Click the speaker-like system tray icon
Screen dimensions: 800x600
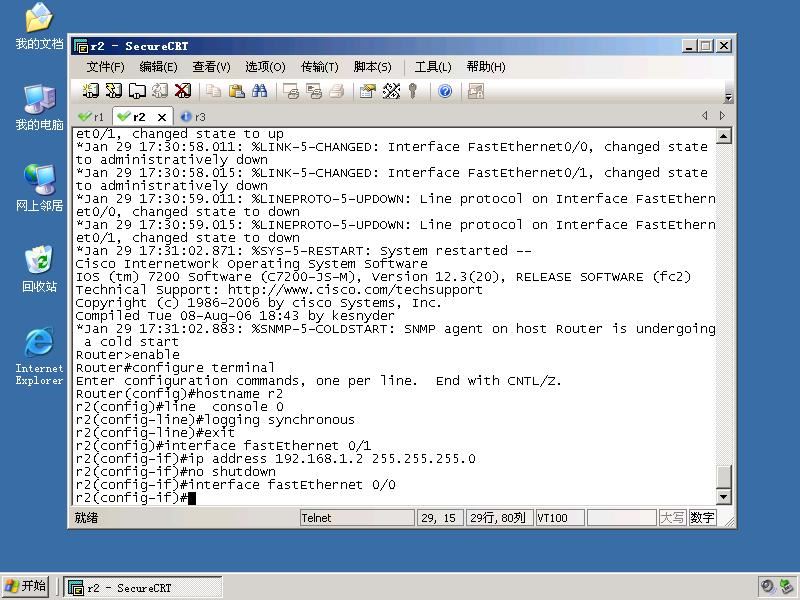coord(767,586)
